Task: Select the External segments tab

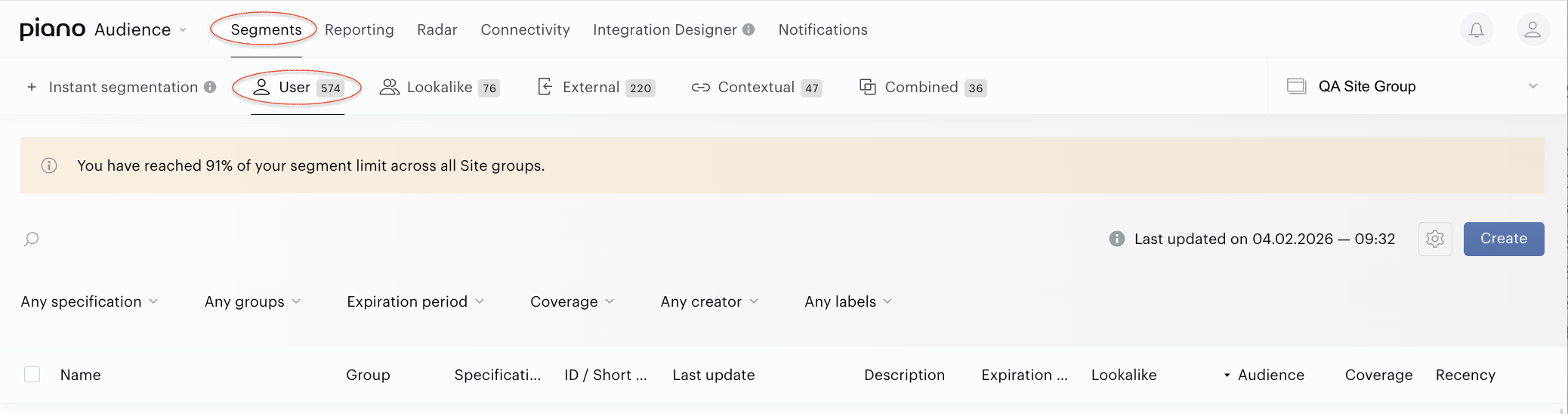Action: (x=596, y=87)
